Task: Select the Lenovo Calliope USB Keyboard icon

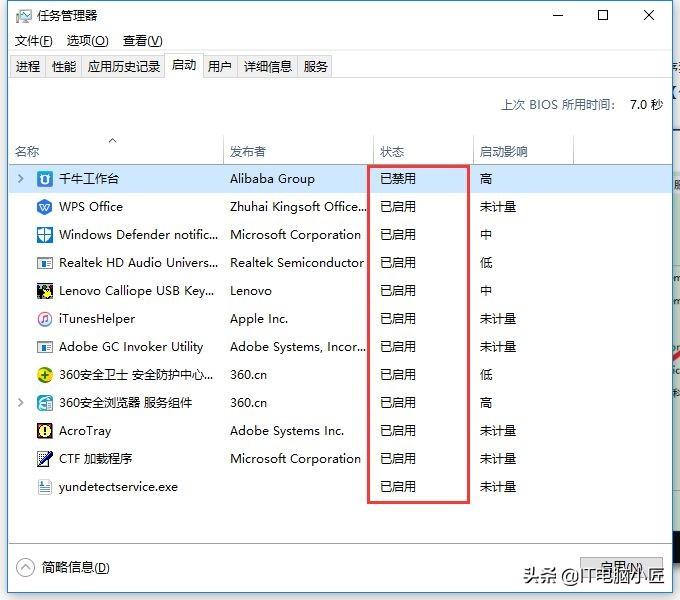Action: pos(45,291)
